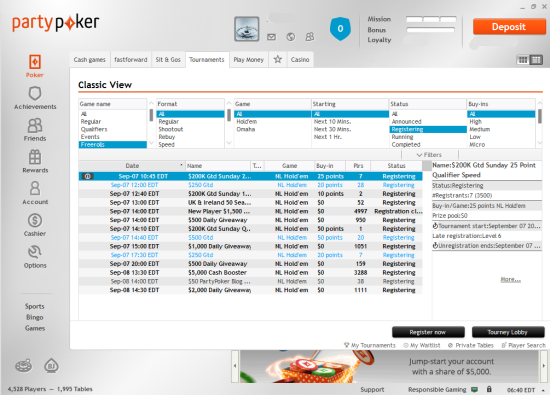Click the Deposit button

[509, 27]
